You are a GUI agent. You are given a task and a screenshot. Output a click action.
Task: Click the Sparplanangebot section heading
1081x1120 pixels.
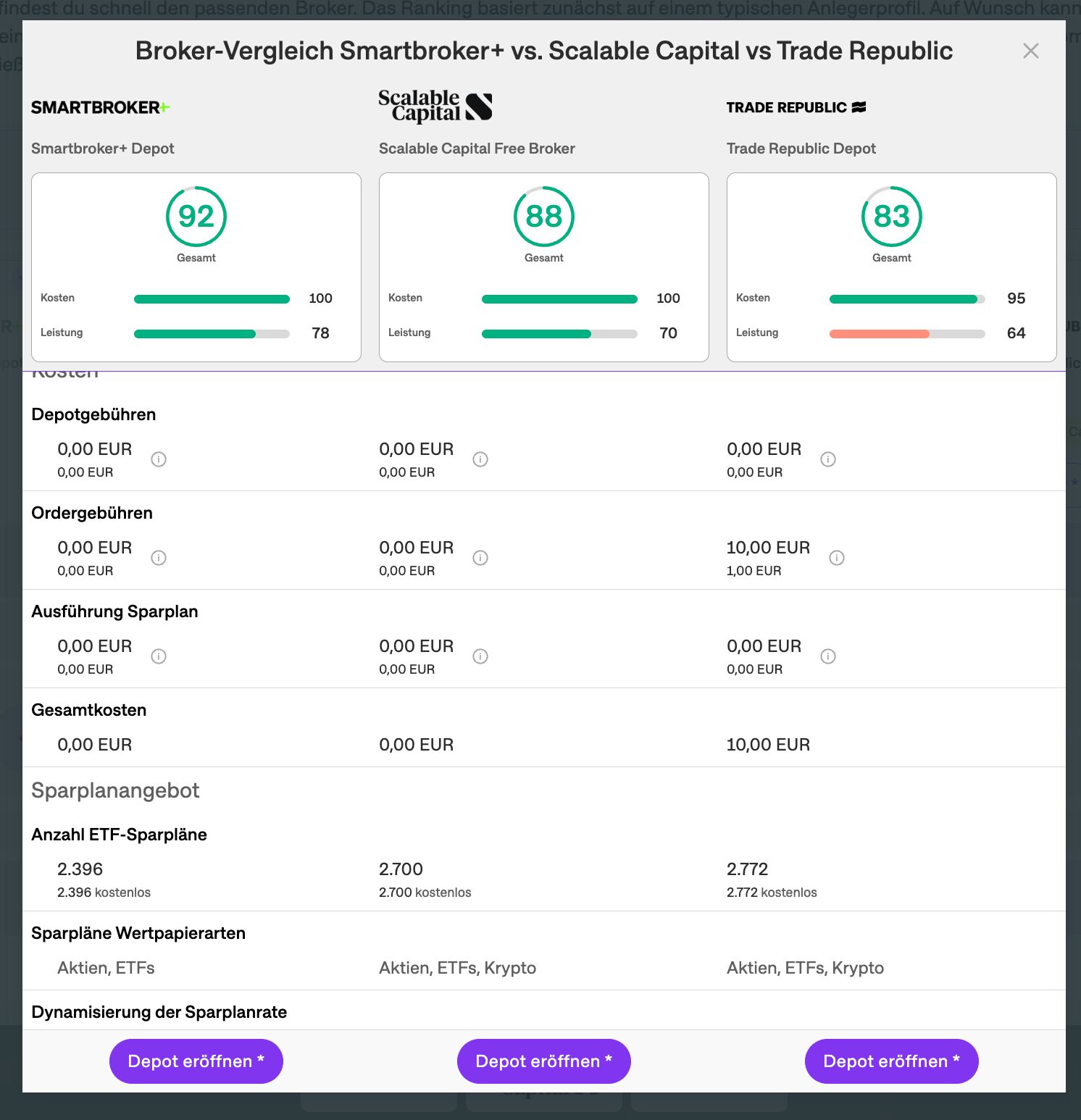pos(115,790)
